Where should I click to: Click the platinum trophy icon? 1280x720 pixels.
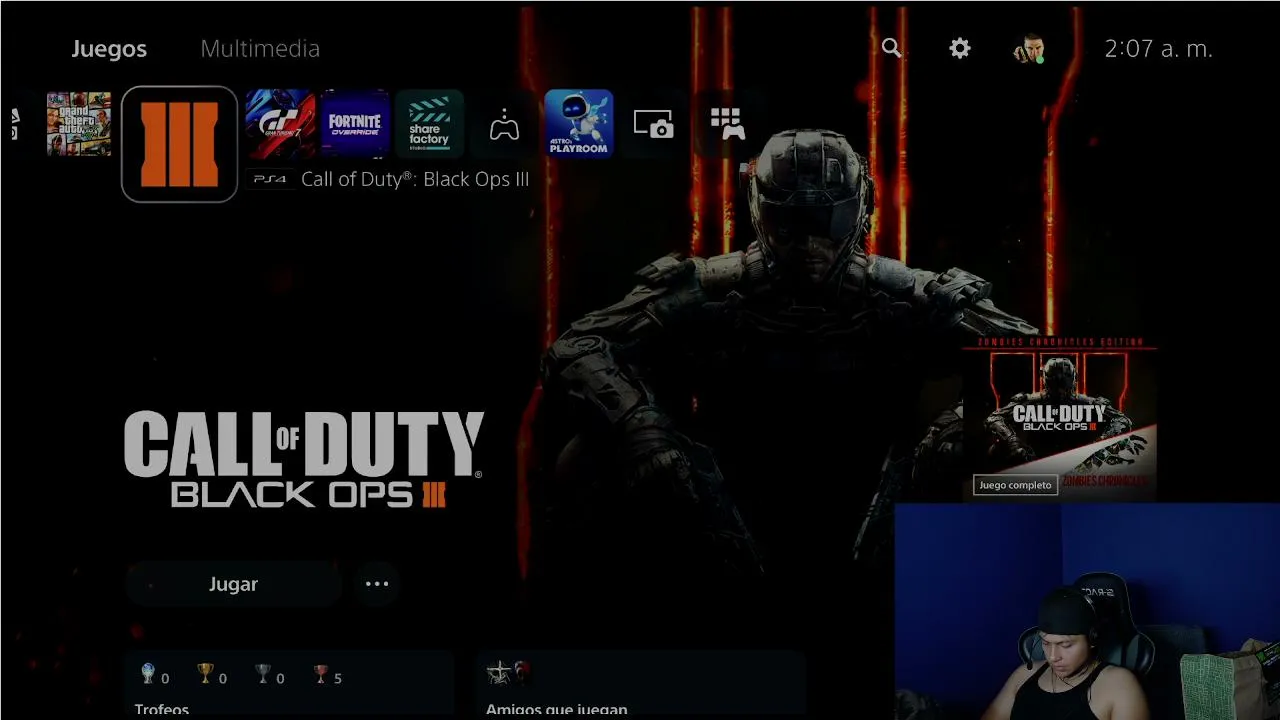(148, 675)
